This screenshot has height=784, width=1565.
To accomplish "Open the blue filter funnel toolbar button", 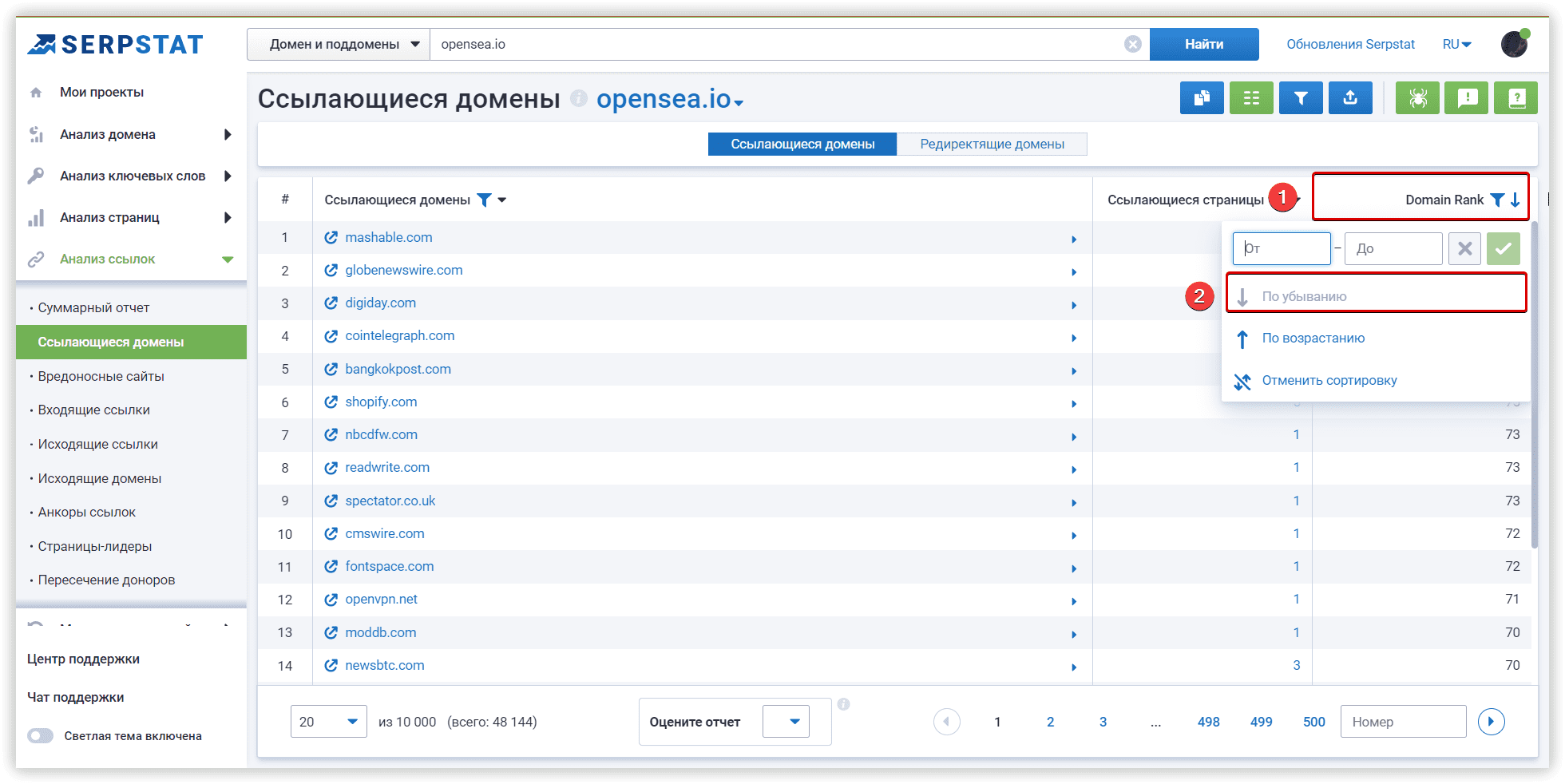I will coord(1301,98).
